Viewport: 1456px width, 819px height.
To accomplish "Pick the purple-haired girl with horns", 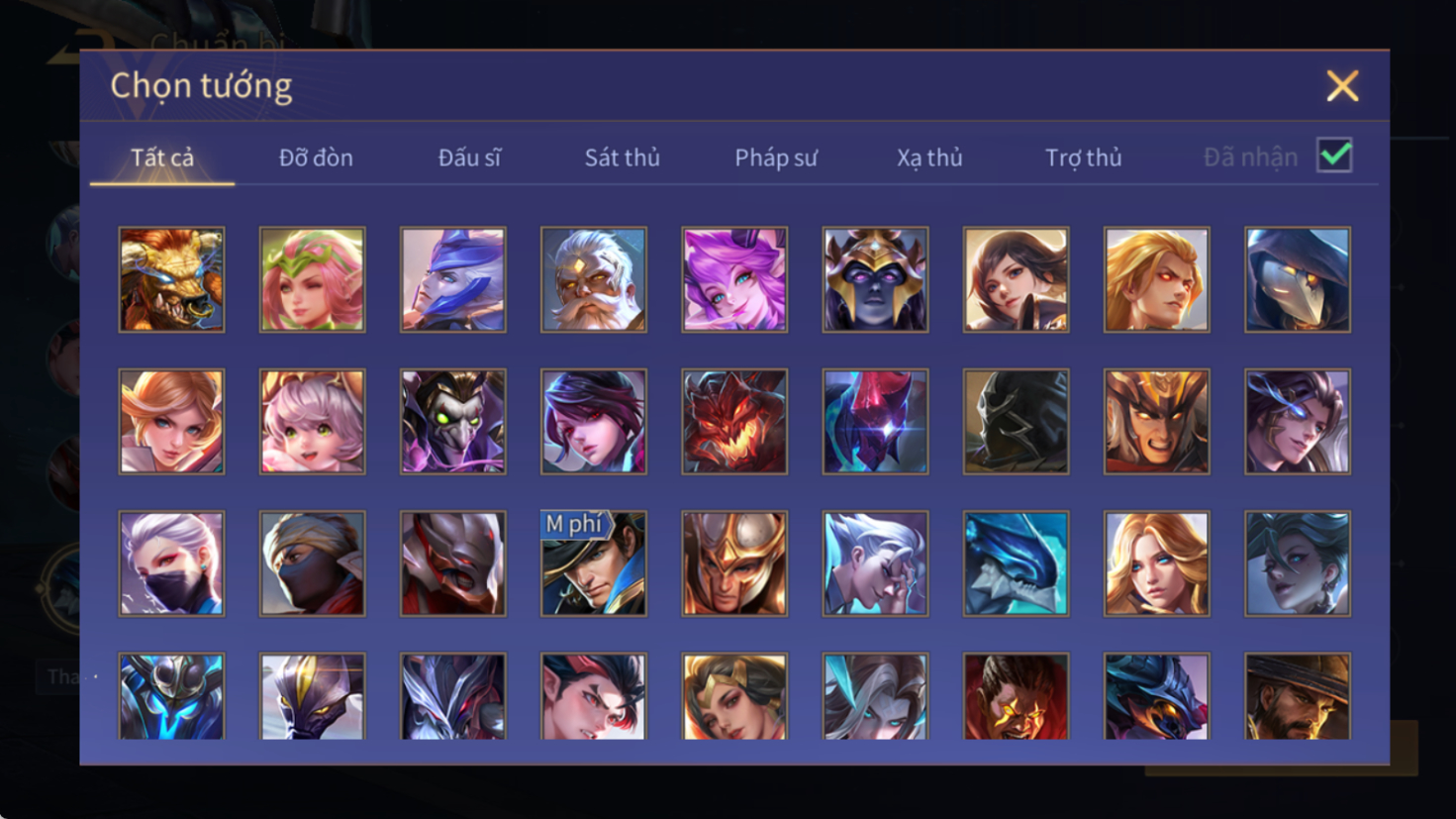I will (x=734, y=279).
